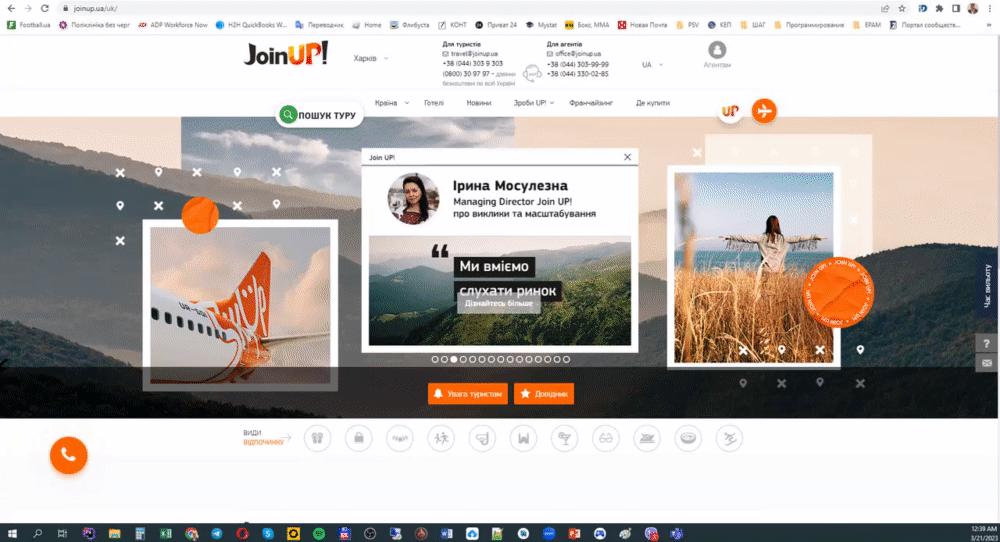Click the travel@joinup.ua email link
This screenshot has height=542, width=1000.
474,54
